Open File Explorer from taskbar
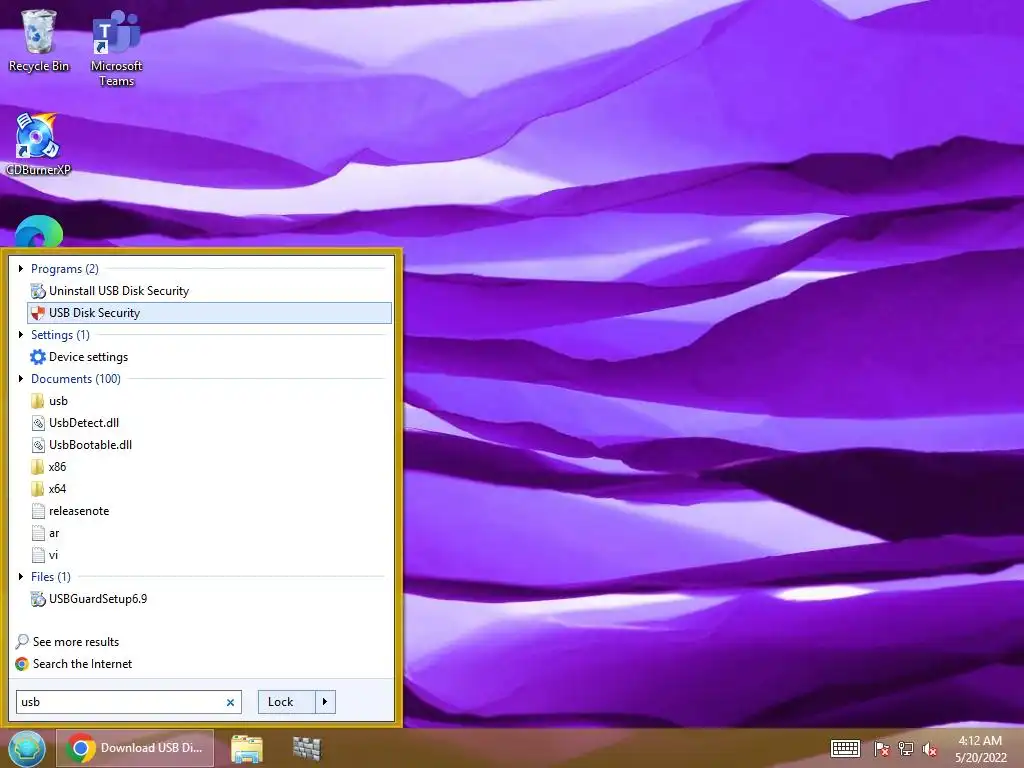This screenshot has width=1024, height=768. tap(247, 749)
